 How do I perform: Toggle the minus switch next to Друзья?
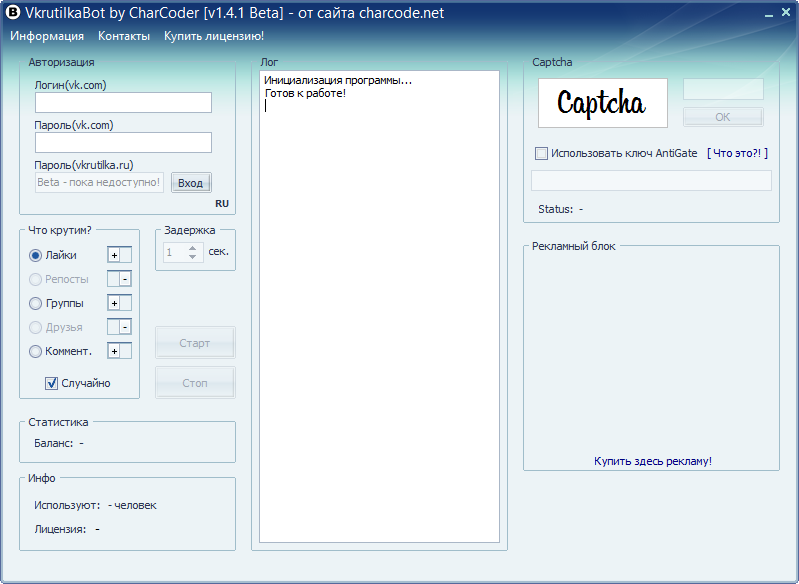coord(119,327)
